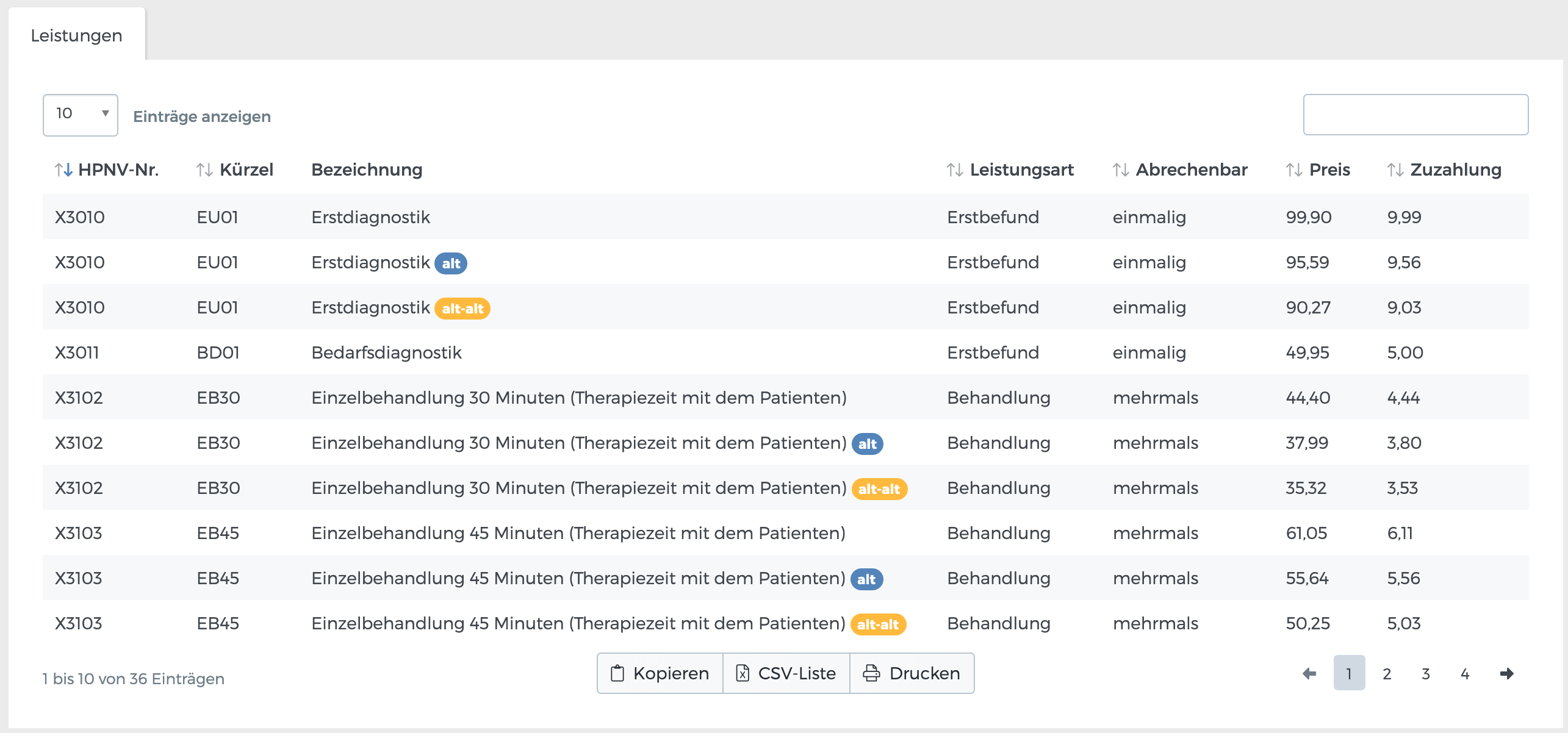
Task: Export table via CSV-Liste button
Action: [786, 673]
